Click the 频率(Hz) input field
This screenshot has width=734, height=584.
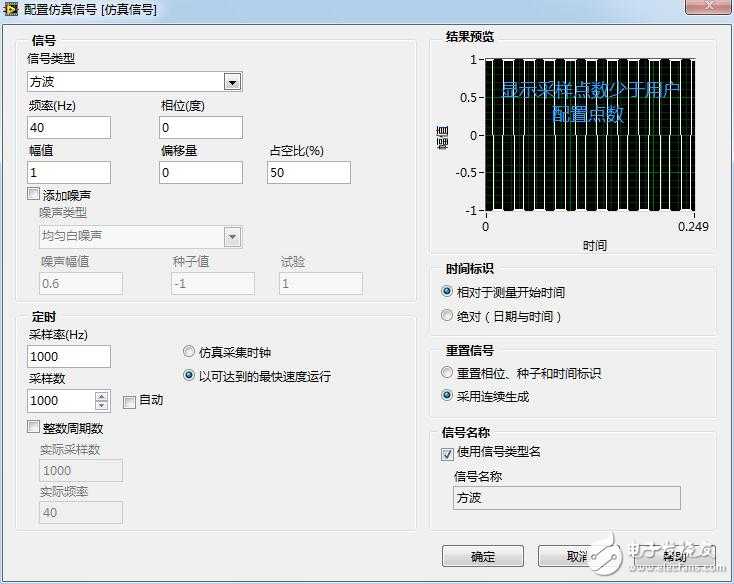point(69,127)
